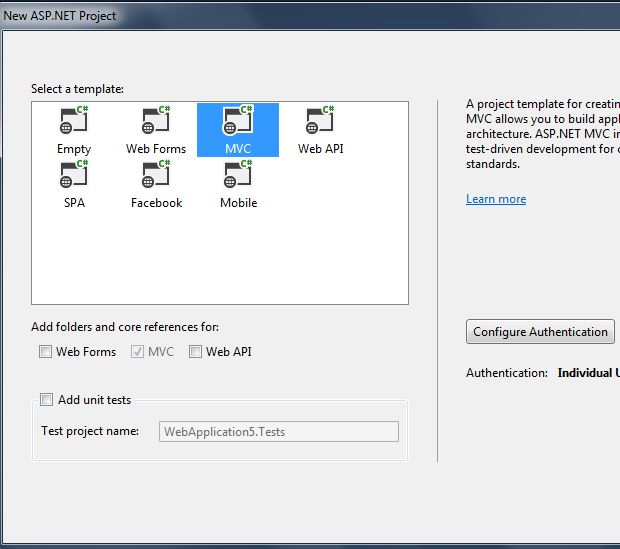Check the Web API references checkbox
620x549 pixels.
tap(195, 351)
